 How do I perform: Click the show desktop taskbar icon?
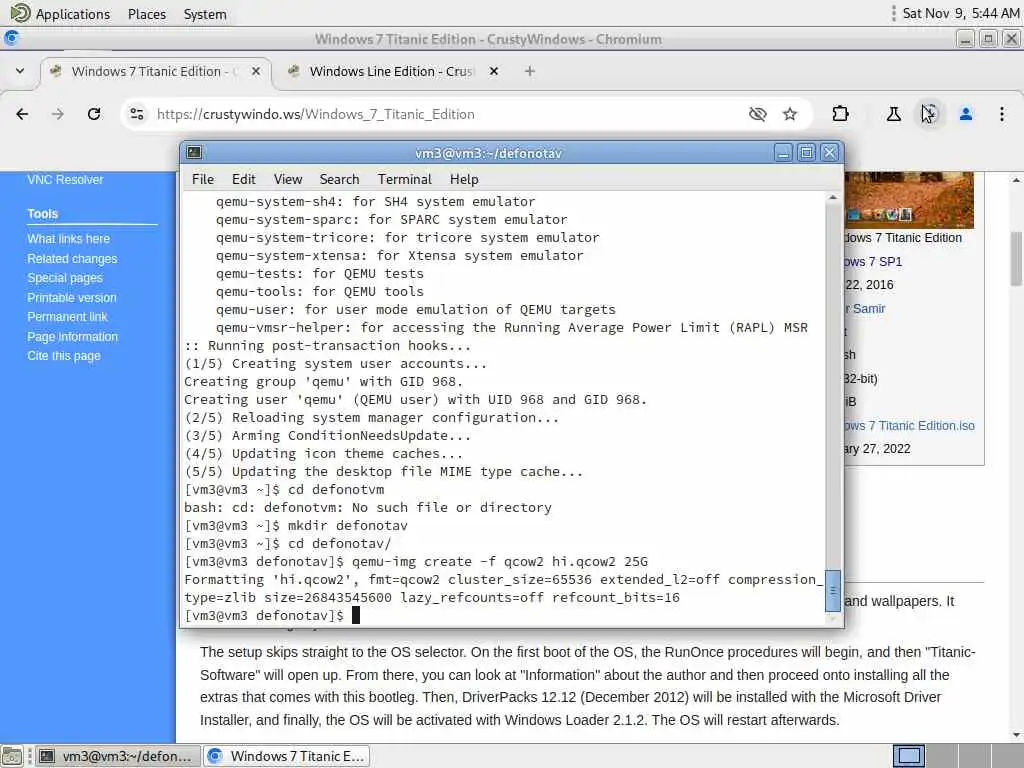(x=12, y=756)
